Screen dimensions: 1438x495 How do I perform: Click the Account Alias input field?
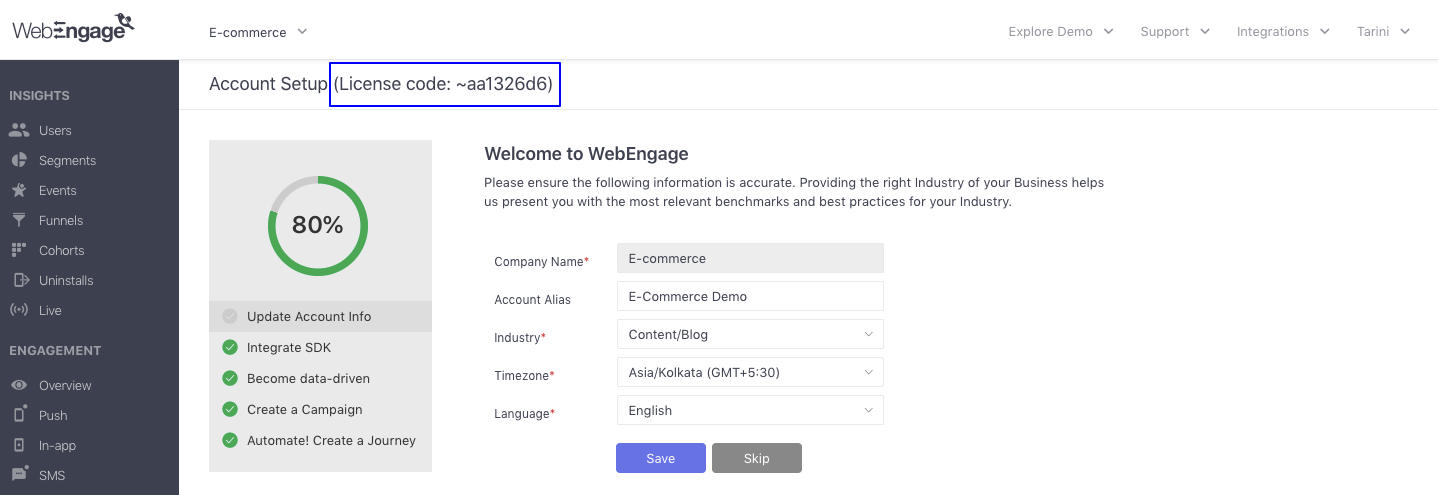(x=750, y=296)
